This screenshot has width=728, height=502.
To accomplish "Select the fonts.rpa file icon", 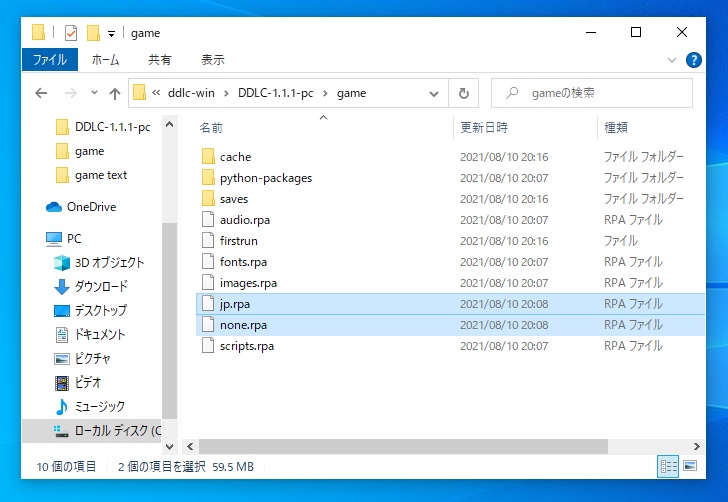I will pyautogui.click(x=208, y=261).
